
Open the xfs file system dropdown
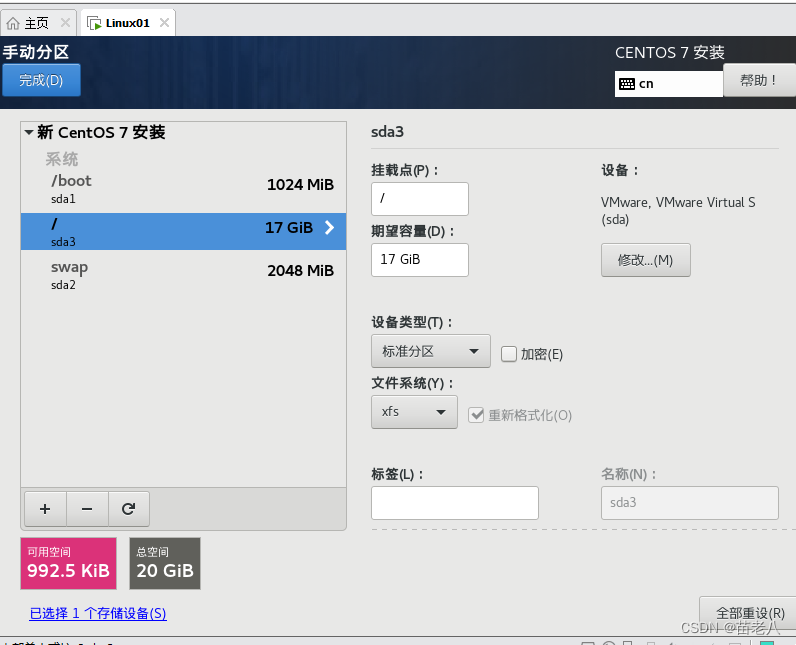tap(414, 412)
